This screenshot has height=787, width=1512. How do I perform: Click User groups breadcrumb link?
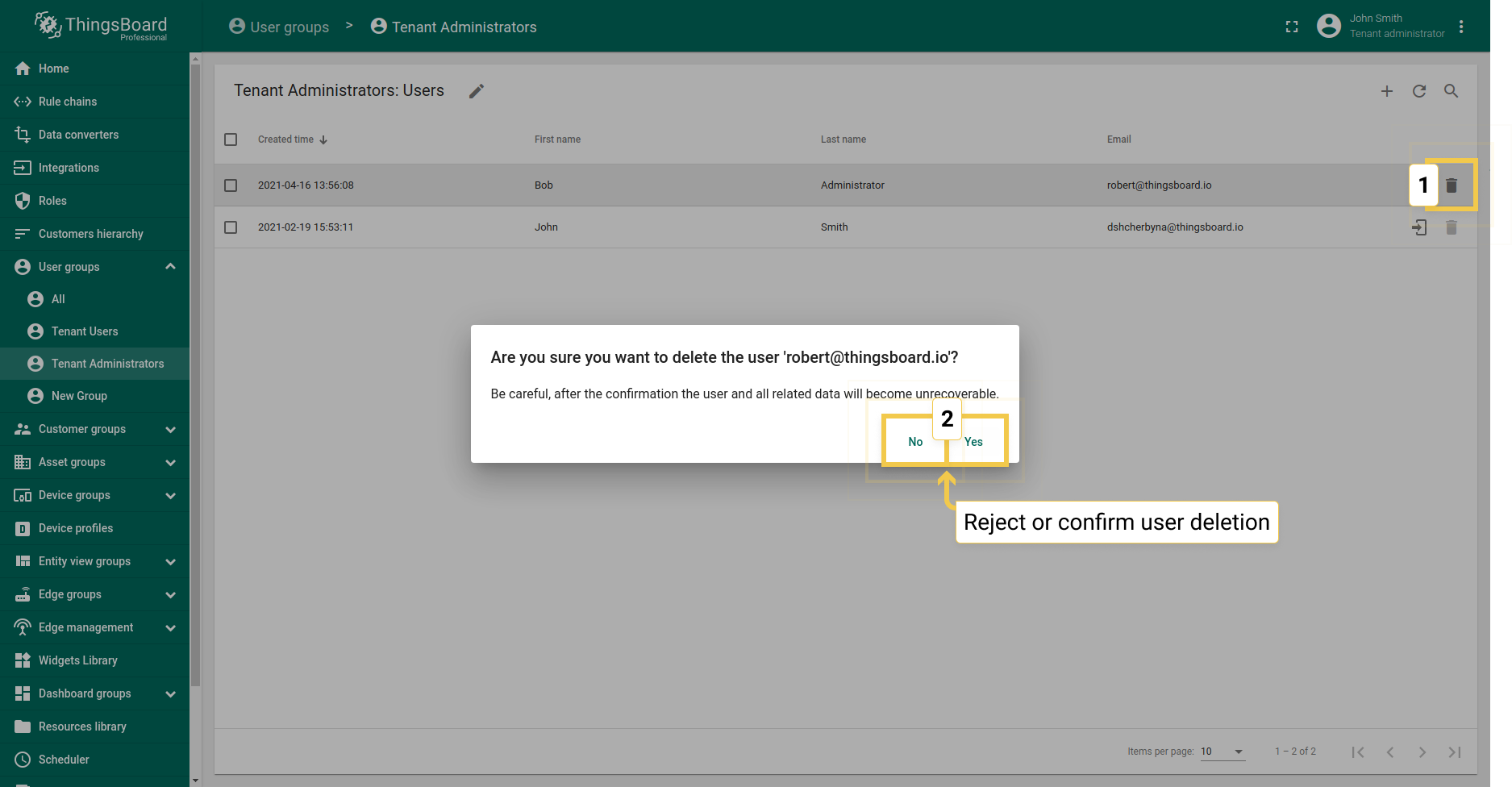279,27
